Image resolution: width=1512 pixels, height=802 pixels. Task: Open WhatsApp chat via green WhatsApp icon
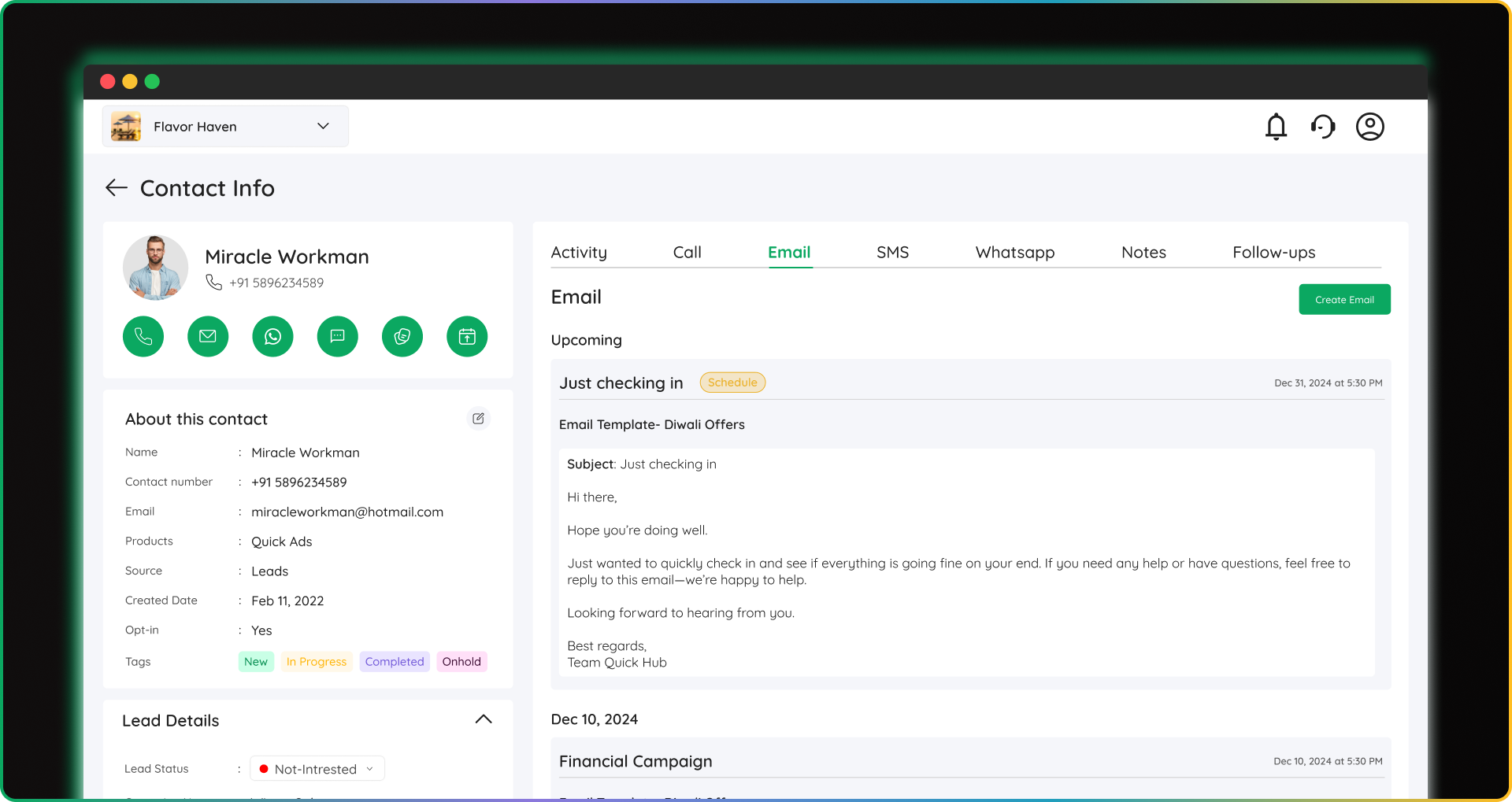coord(272,337)
